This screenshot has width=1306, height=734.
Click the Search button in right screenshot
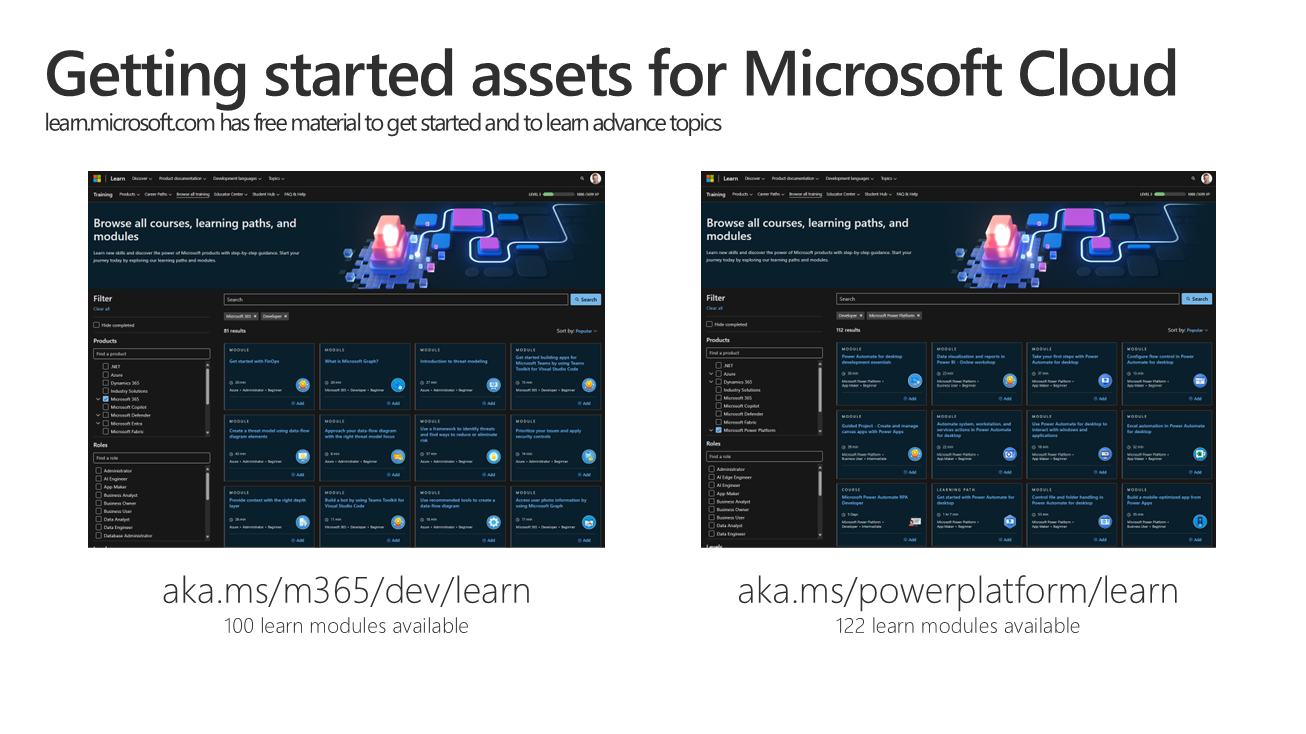click(x=1197, y=299)
